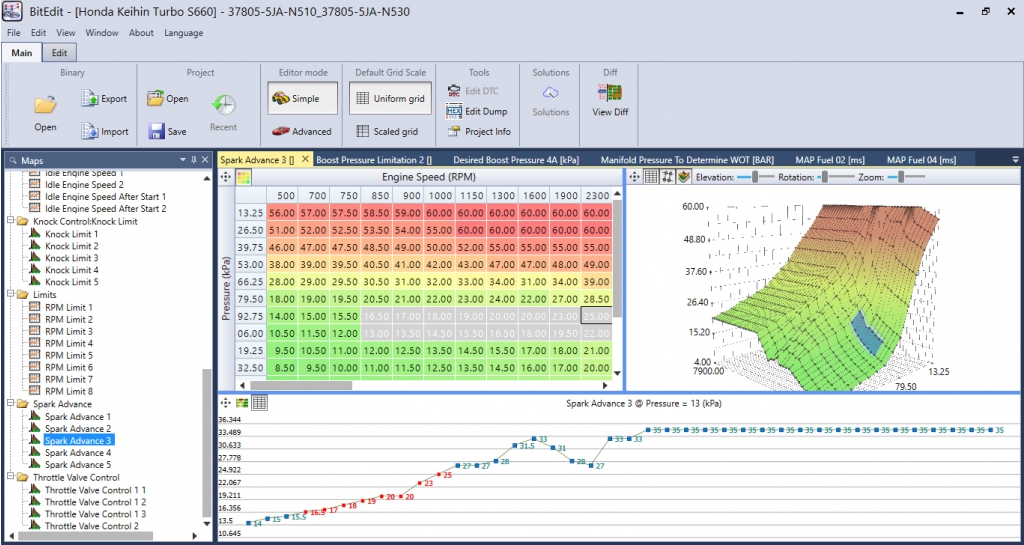Open the View Diff comparison icon
Viewport: 1024px width, 545px height.
pos(610,93)
